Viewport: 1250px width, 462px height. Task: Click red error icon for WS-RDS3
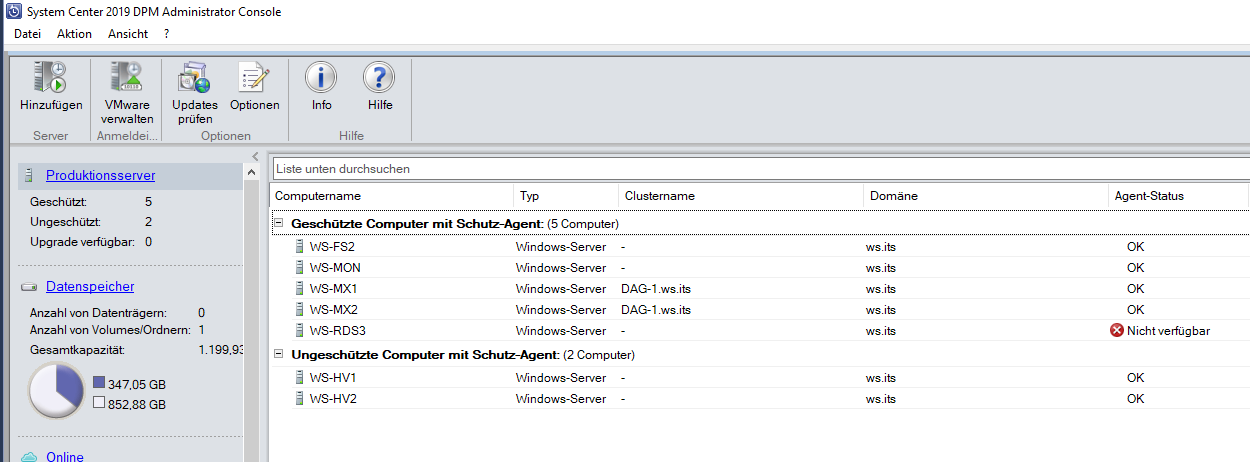point(1117,330)
